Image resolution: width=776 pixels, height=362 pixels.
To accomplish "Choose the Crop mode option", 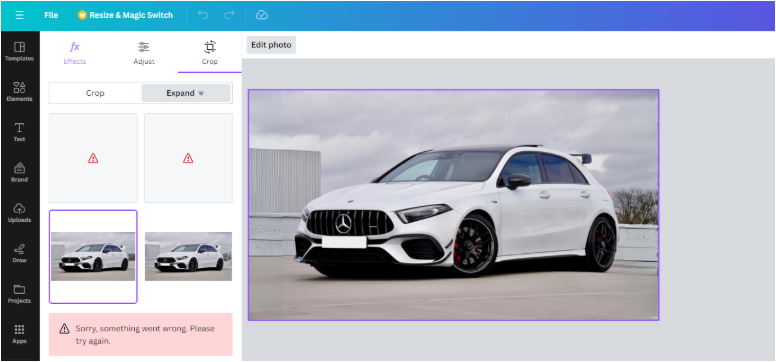I will coord(95,93).
